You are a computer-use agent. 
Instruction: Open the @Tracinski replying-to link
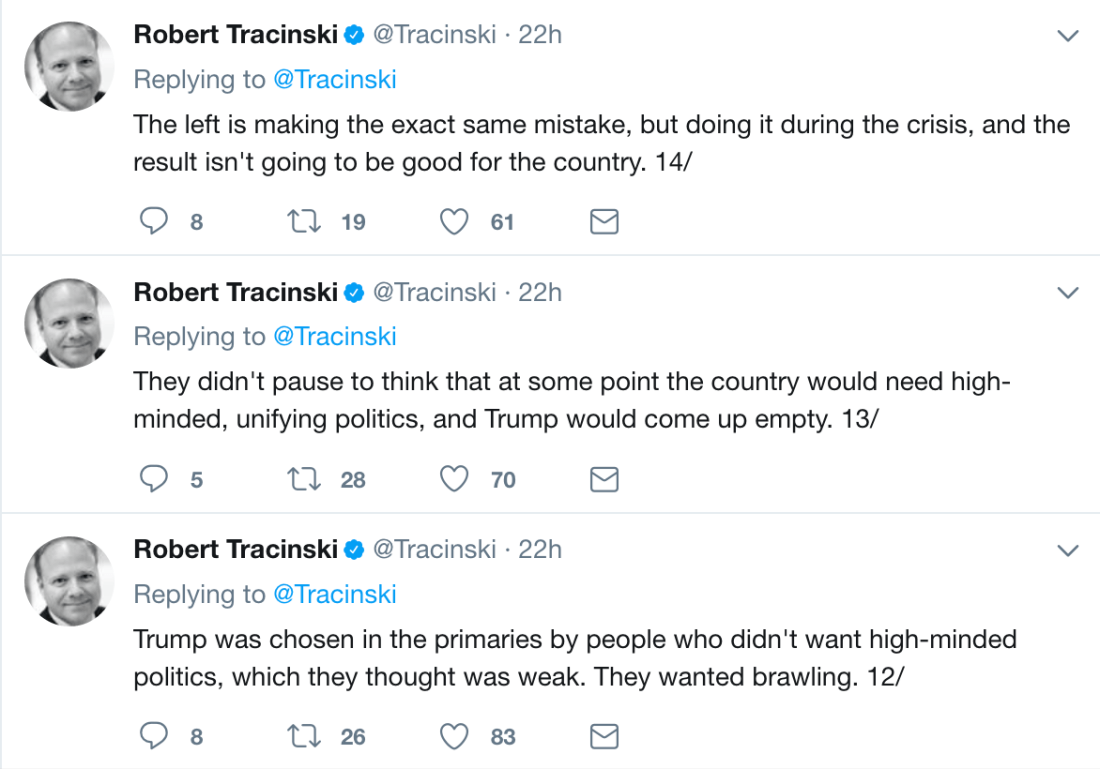(x=336, y=79)
